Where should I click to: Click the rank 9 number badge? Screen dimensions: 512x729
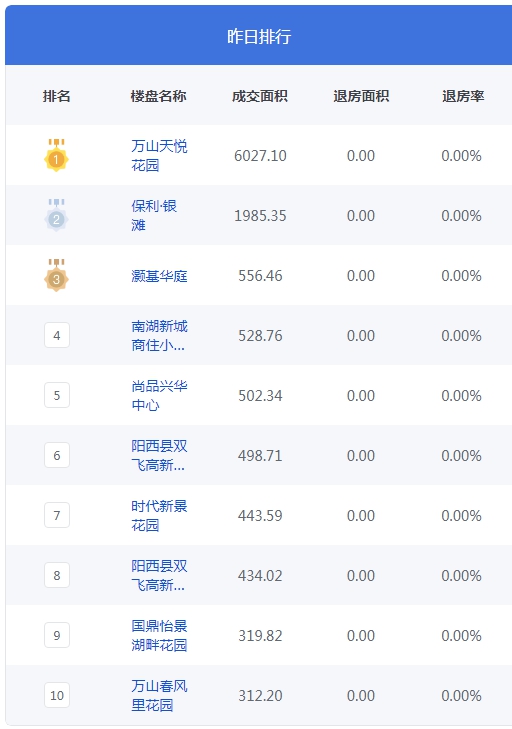click(x=57, y=635)
